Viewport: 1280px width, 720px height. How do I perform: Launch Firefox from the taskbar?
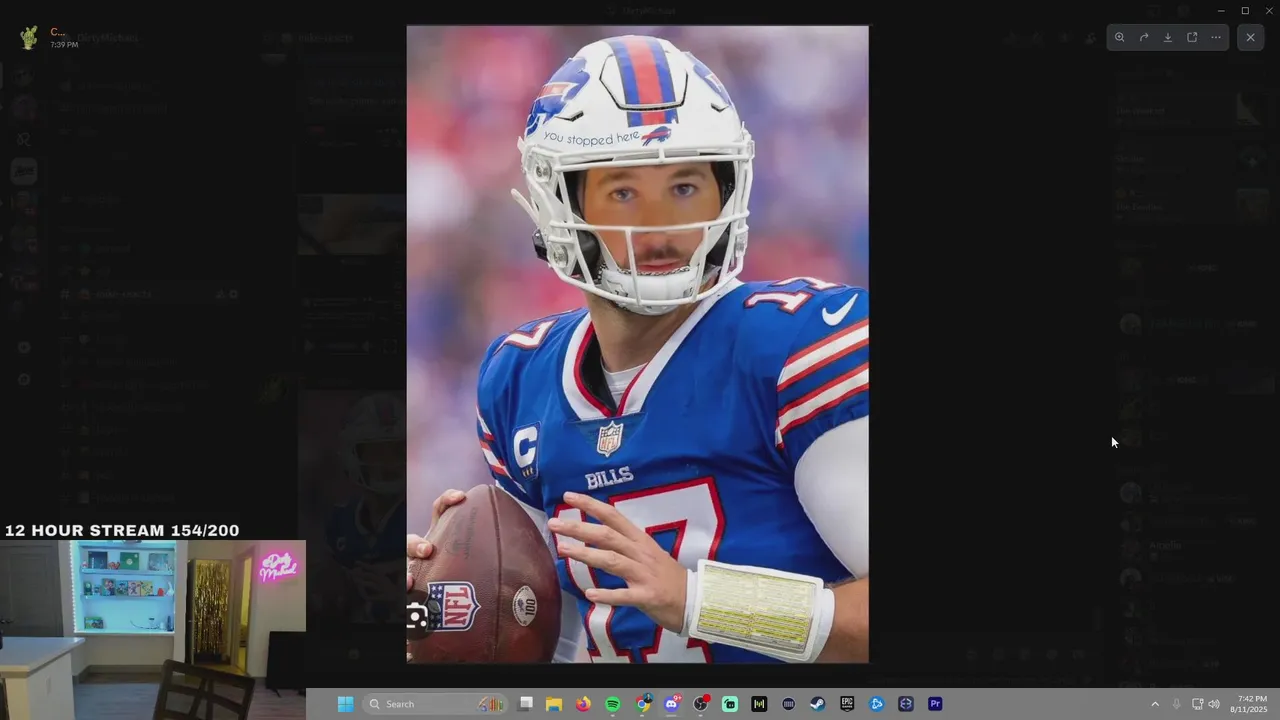tap(583, 704)
